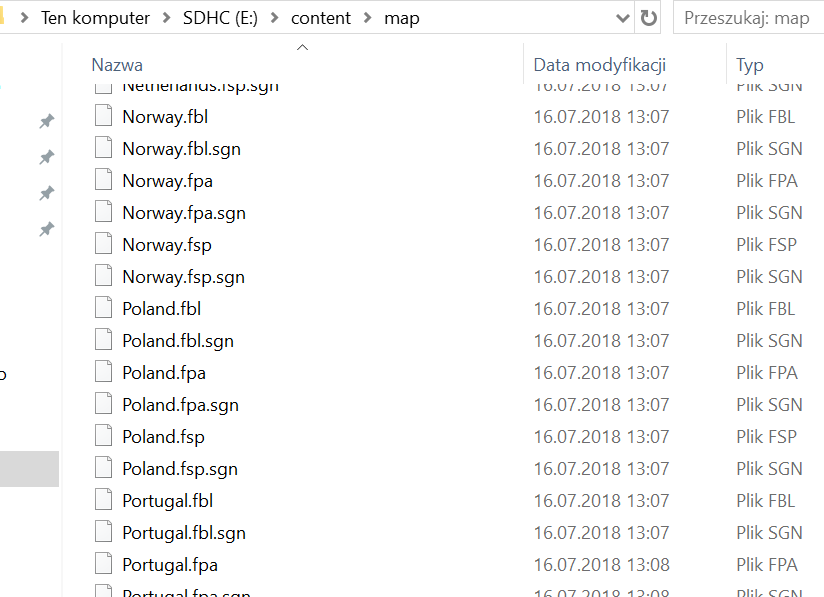Click the Poland.fsp file icon
The height and width of the screenshot is (597, 824).
pos(103,437)
